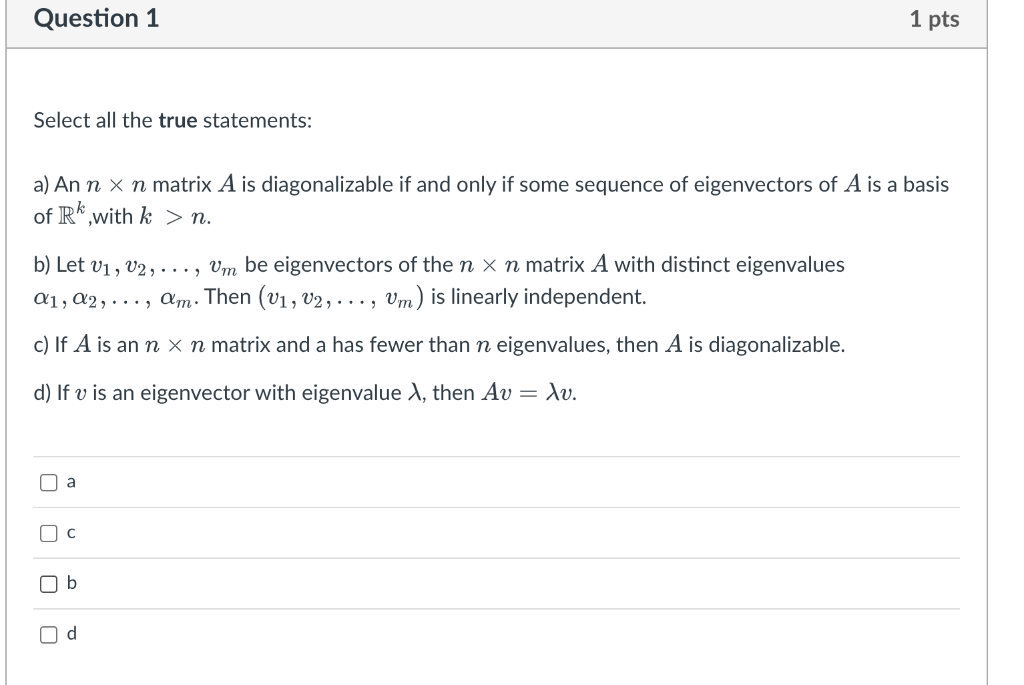1024x685 pixels.
Task: Toggle the last checkbox in the list
Action: (x=46, y=632)
